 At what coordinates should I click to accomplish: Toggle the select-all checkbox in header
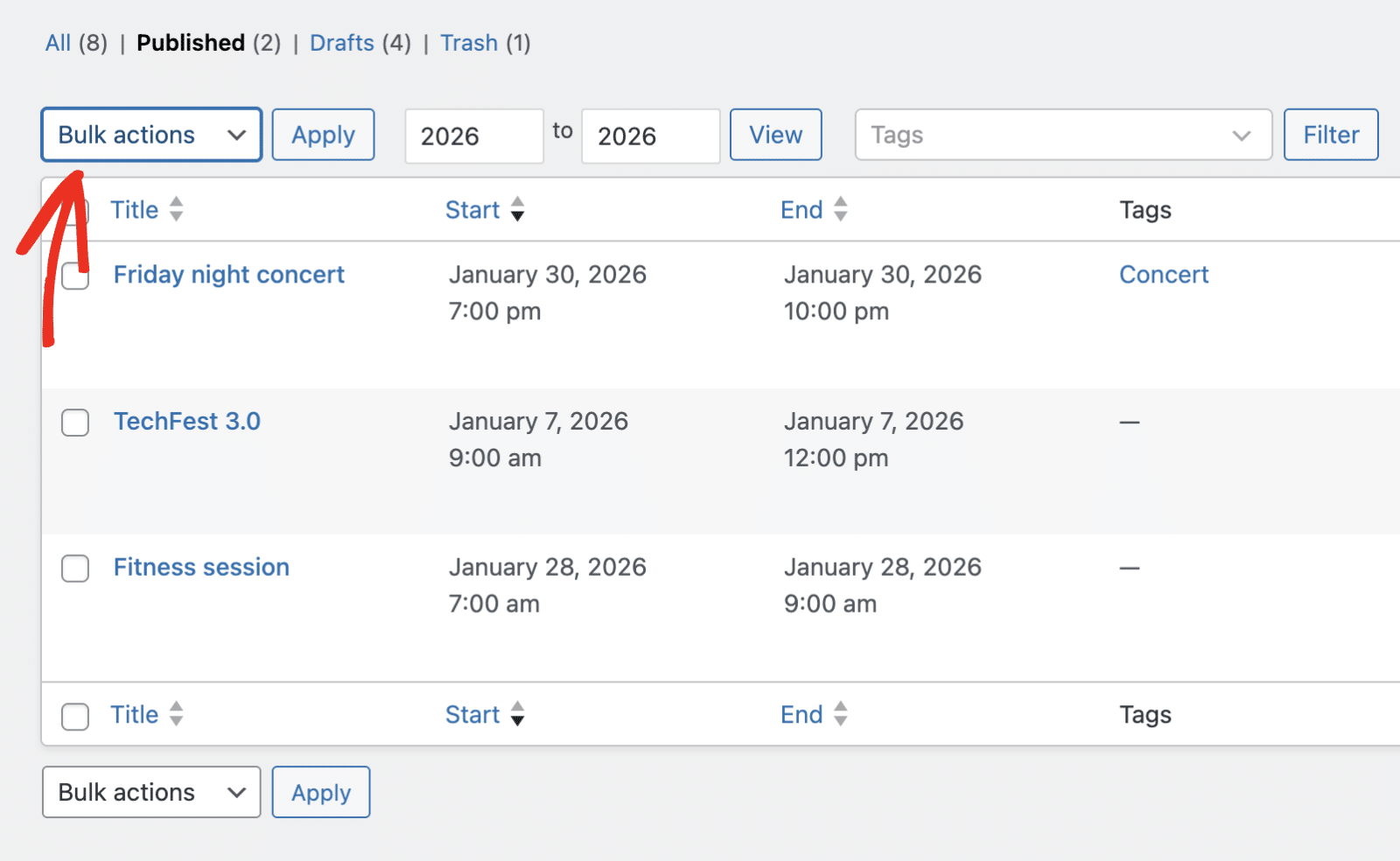click(x=74, y=210)
